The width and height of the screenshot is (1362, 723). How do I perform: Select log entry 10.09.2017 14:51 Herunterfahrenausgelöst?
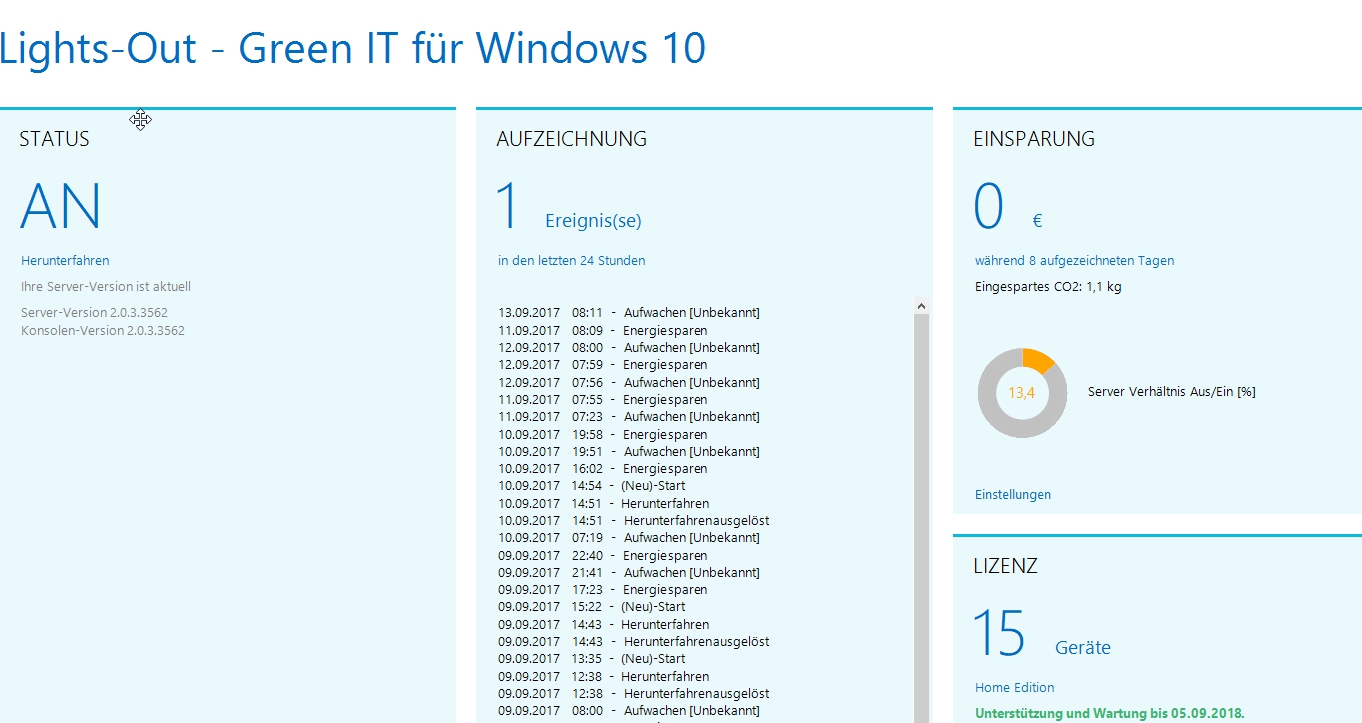634,521
